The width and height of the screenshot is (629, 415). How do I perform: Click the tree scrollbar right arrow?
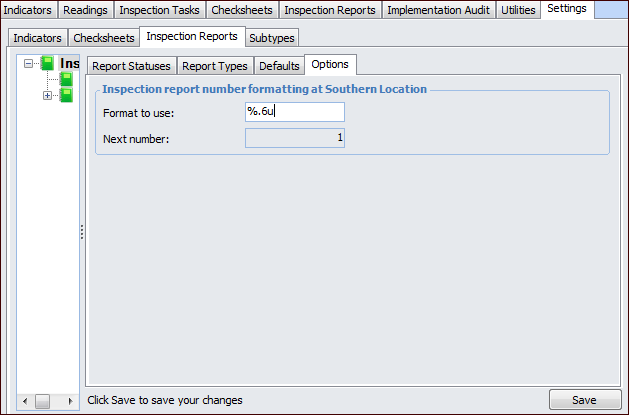[71, 401]
